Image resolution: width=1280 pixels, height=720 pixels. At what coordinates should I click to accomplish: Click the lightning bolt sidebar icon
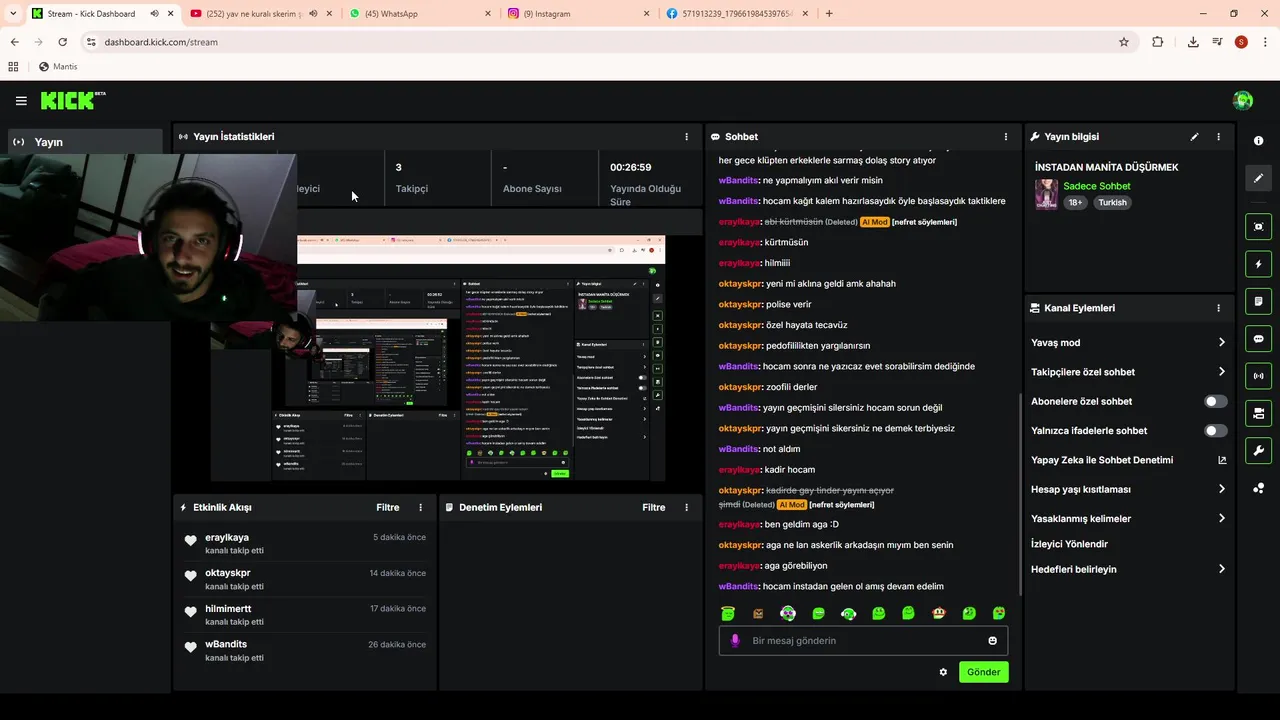tap(1258, 264)
